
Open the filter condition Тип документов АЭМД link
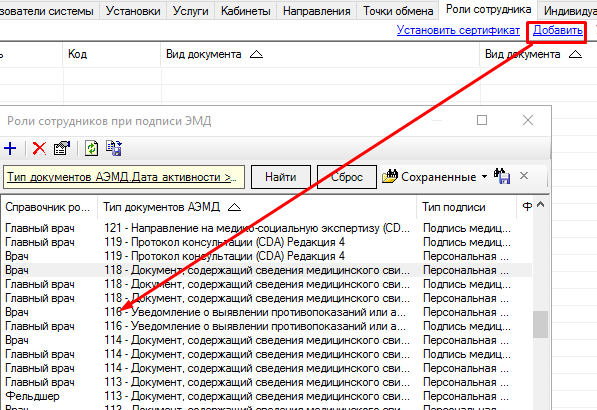tap(121, 177)
